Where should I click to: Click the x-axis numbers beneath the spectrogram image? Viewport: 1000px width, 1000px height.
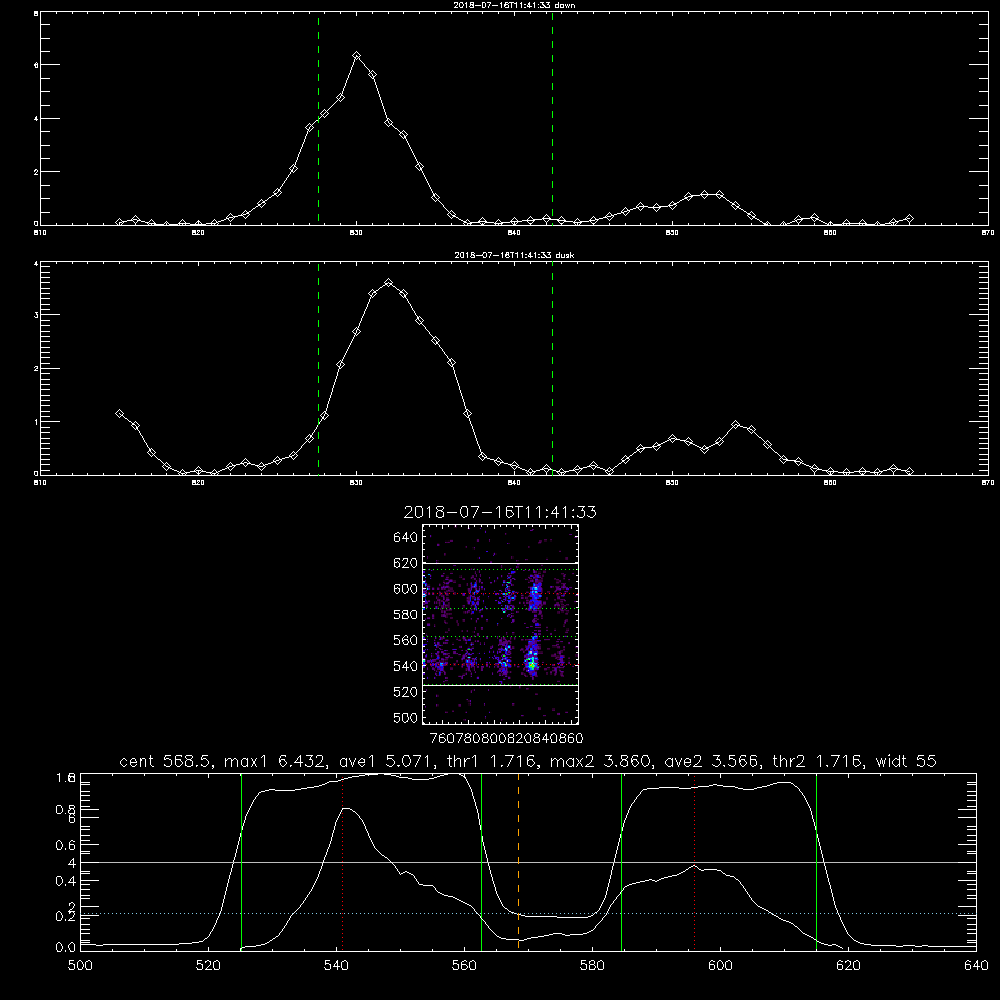[x=506, y=738]
